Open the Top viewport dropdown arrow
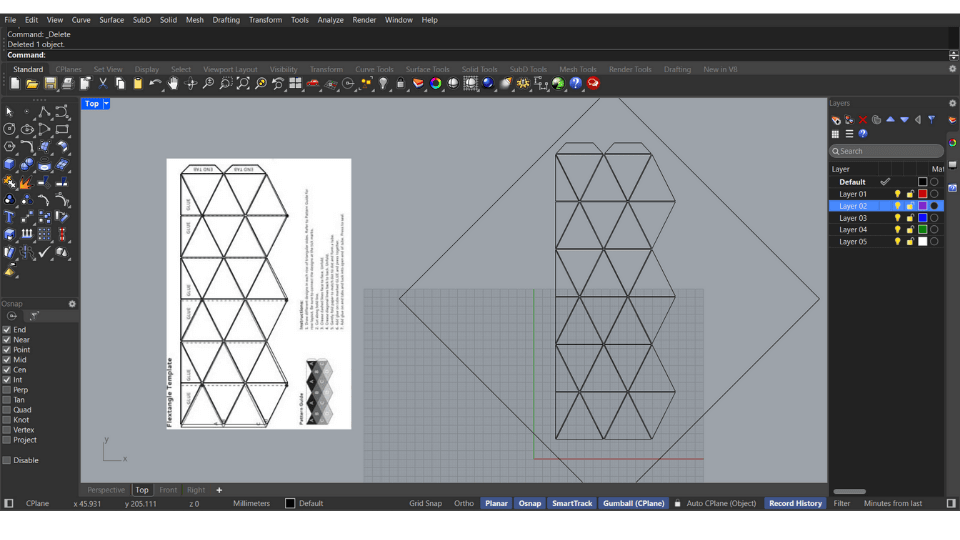This screenshot has width=960, height=540. click(106, 103)
